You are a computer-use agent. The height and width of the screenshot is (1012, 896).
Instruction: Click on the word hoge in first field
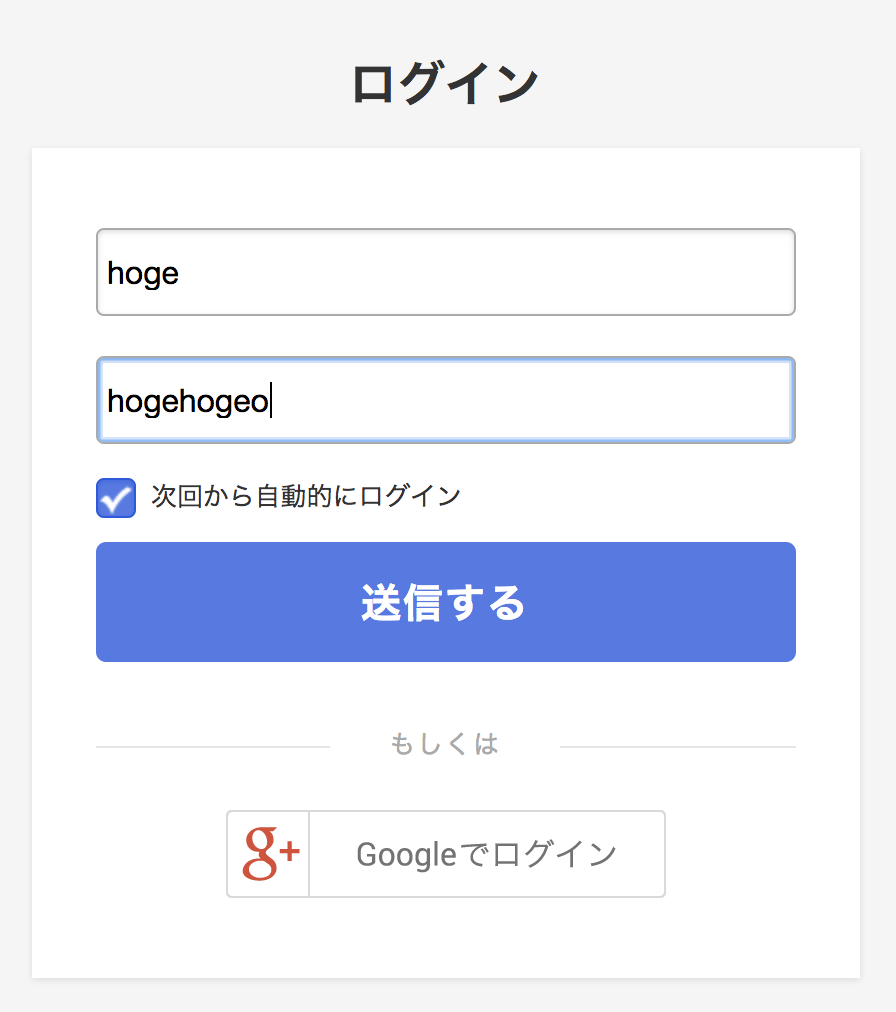point(143,274)
